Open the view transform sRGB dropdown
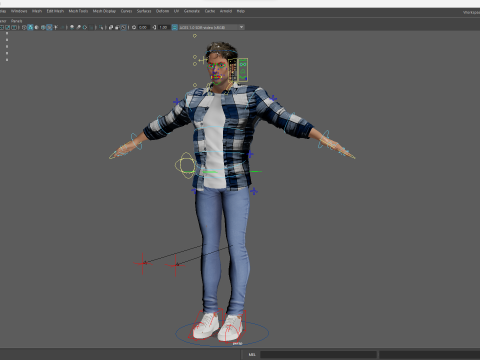This screenshot has width=480, height=360. tap(212, 27)
